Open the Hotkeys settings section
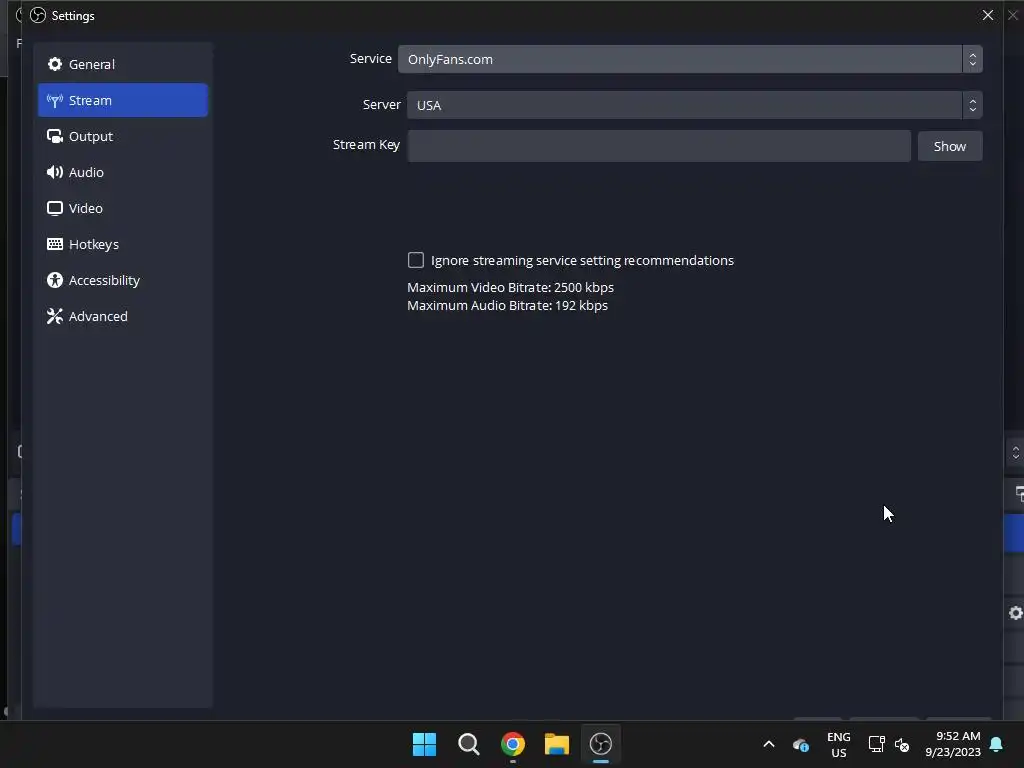1024x768 pixels. point(123,244)
